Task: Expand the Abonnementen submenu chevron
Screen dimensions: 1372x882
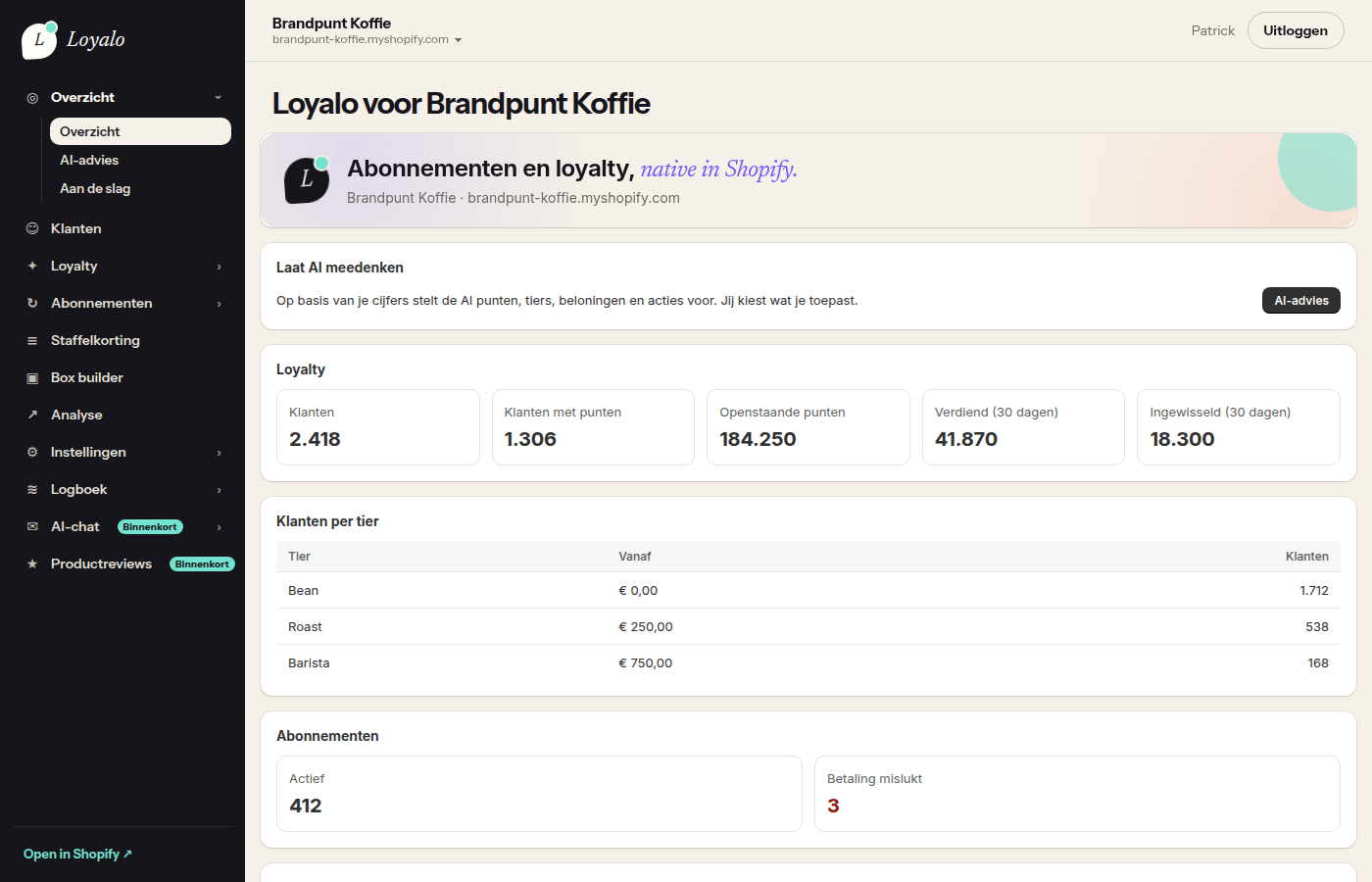Action: (219, 304)
